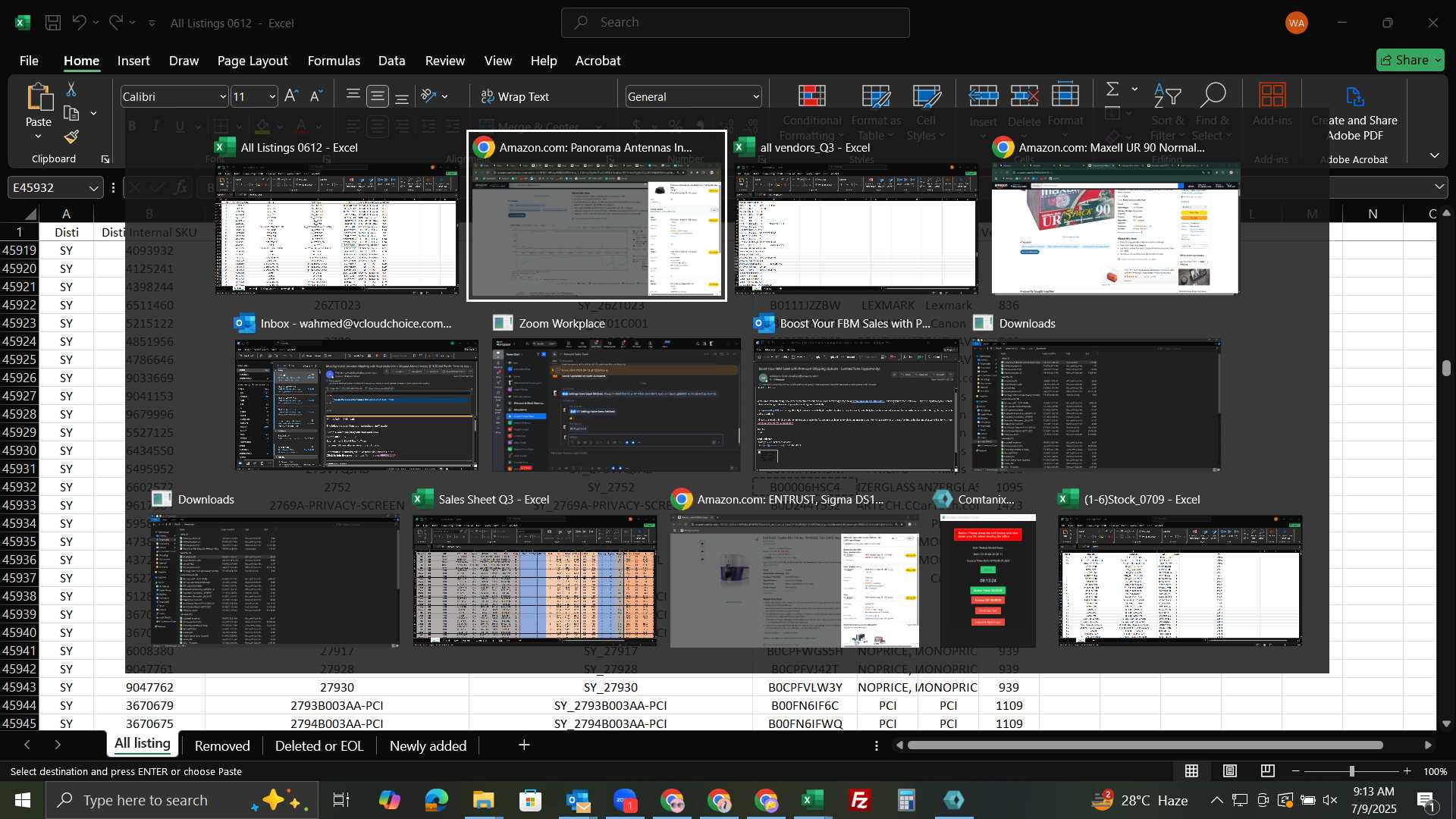
Task: Apply top align to cells
Action: tap(353, 96)
